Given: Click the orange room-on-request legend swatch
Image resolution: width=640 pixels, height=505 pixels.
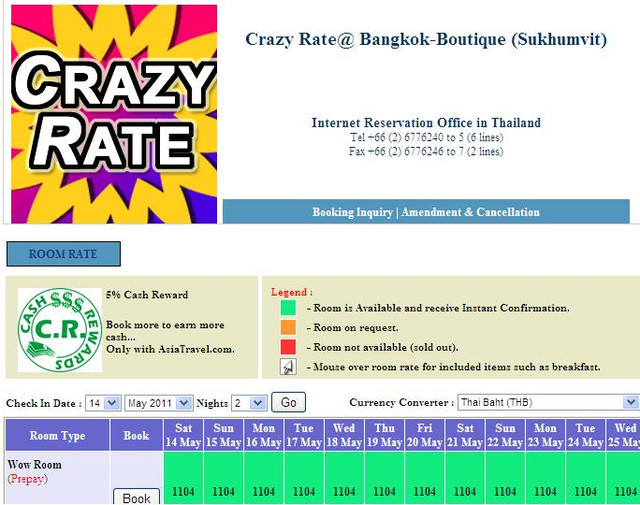Looking at the screenshot, I should pyautogui.click(x=288, y=327).
